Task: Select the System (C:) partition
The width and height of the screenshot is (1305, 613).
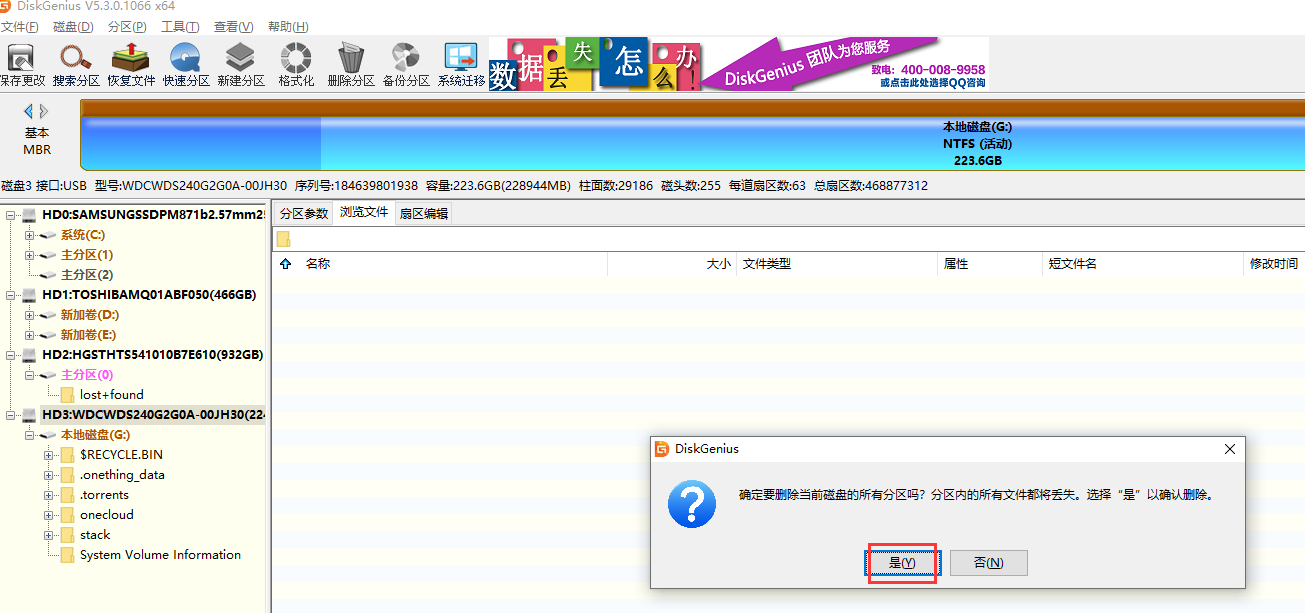Action: click(x=82, y=235)
